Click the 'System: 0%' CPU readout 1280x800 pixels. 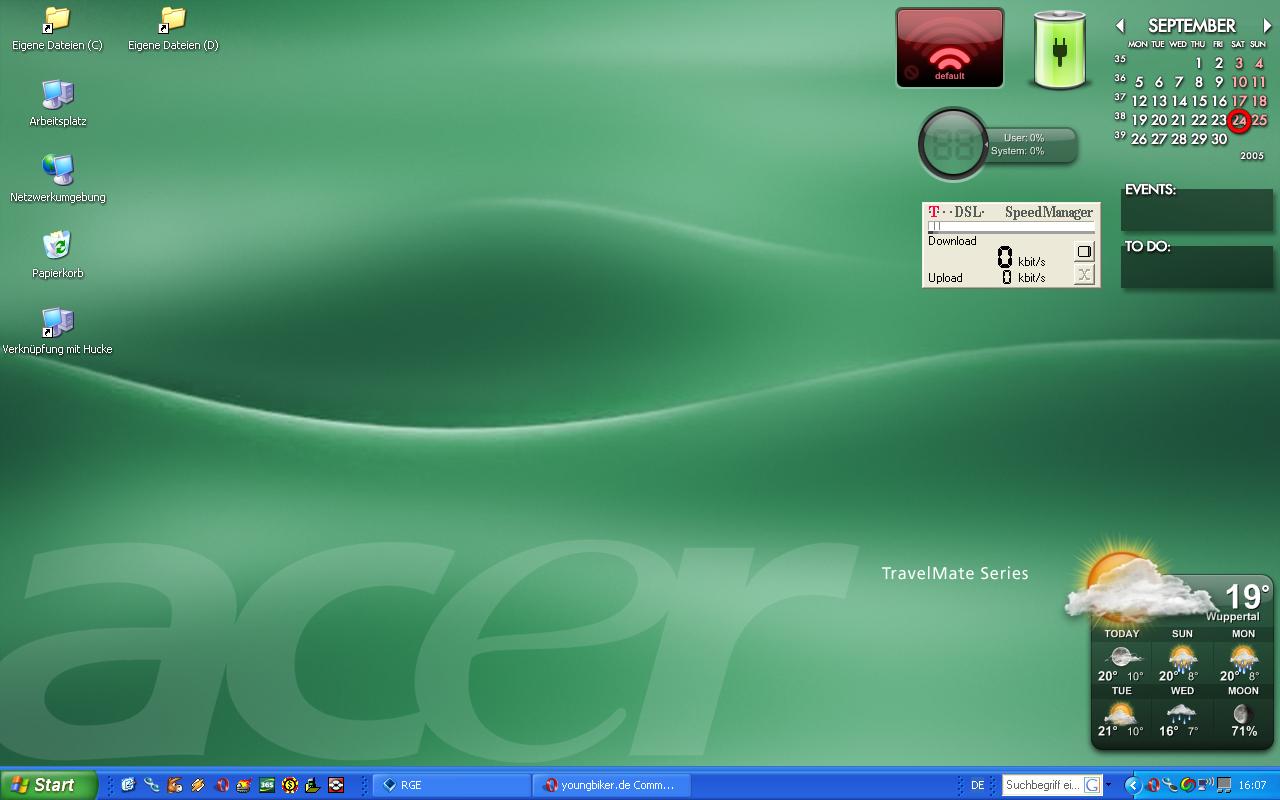click(1017, 151)
